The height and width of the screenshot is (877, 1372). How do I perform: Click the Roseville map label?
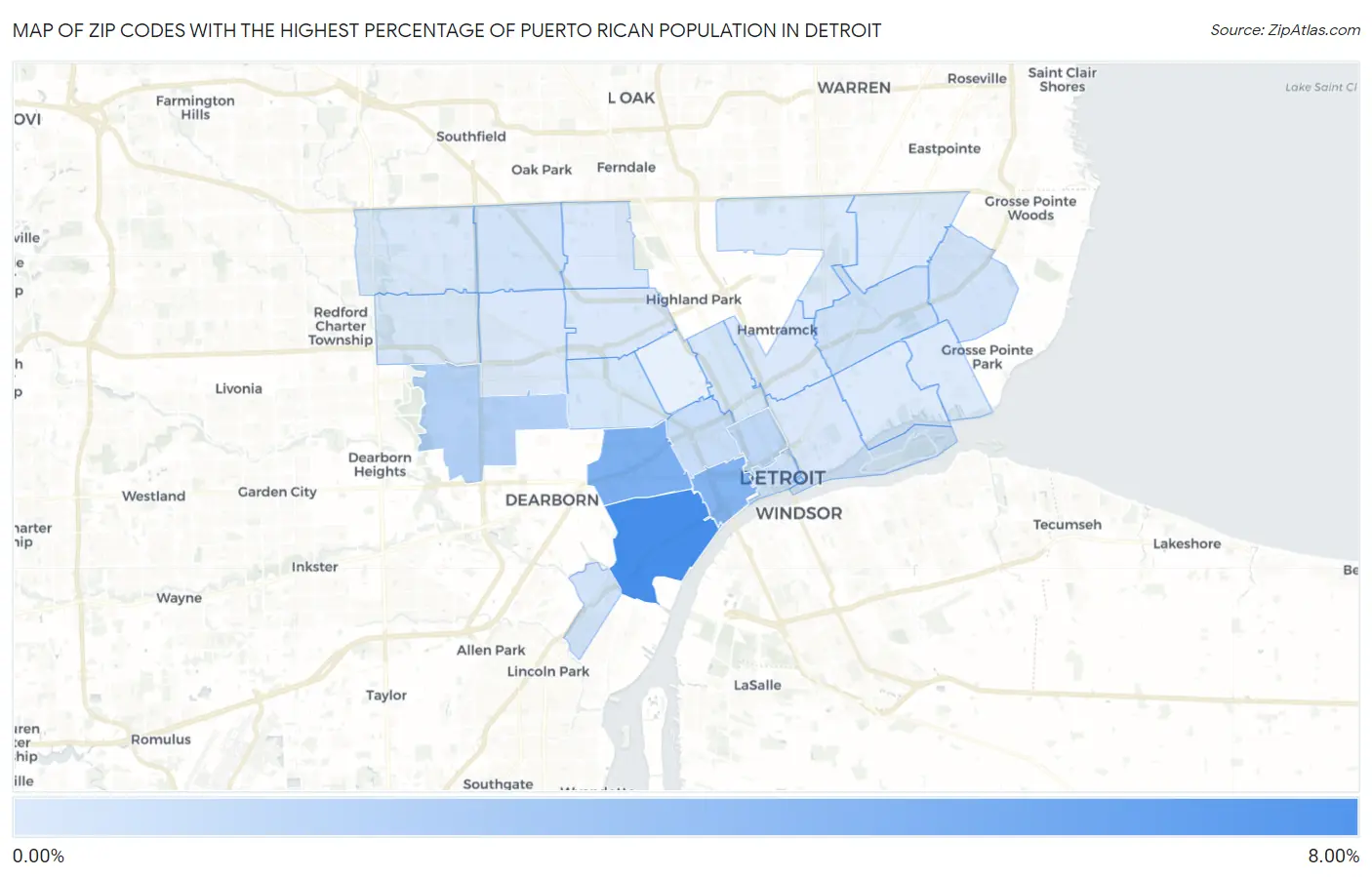[x=977, y=79]
